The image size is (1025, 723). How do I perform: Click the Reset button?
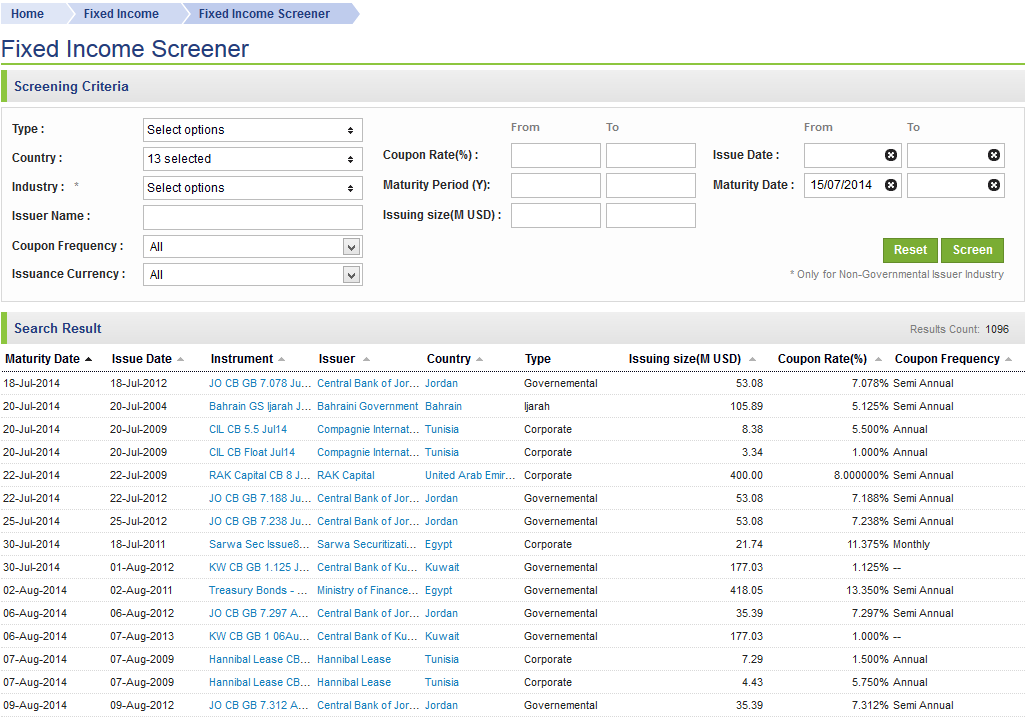[x=910, y=250]
